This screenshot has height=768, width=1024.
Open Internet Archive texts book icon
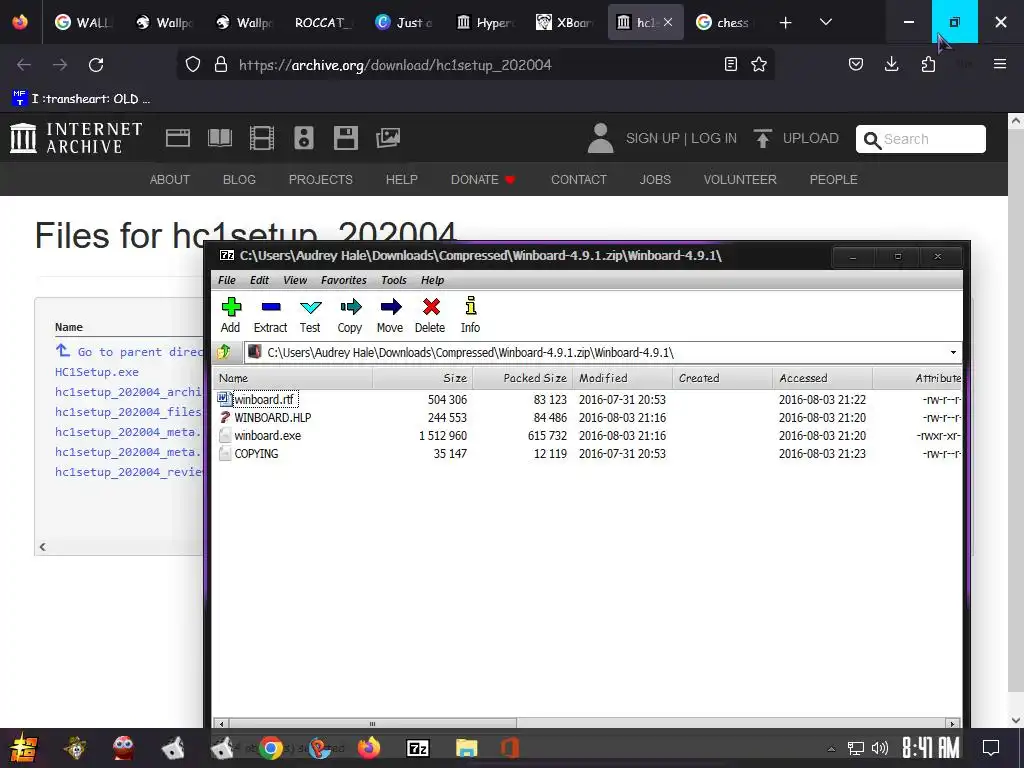click(x=219, y=138)
